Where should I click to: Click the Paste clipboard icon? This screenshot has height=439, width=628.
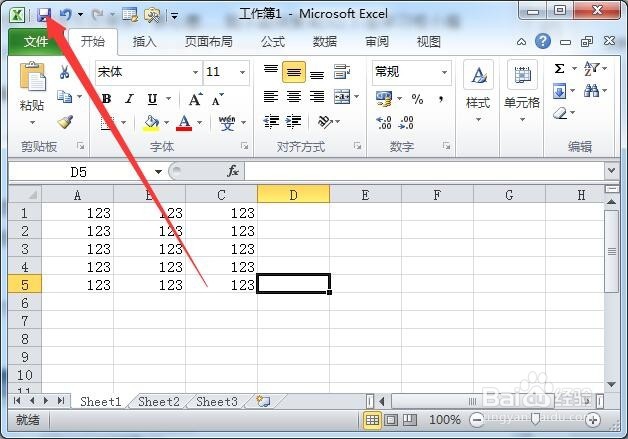coord(32,77)
